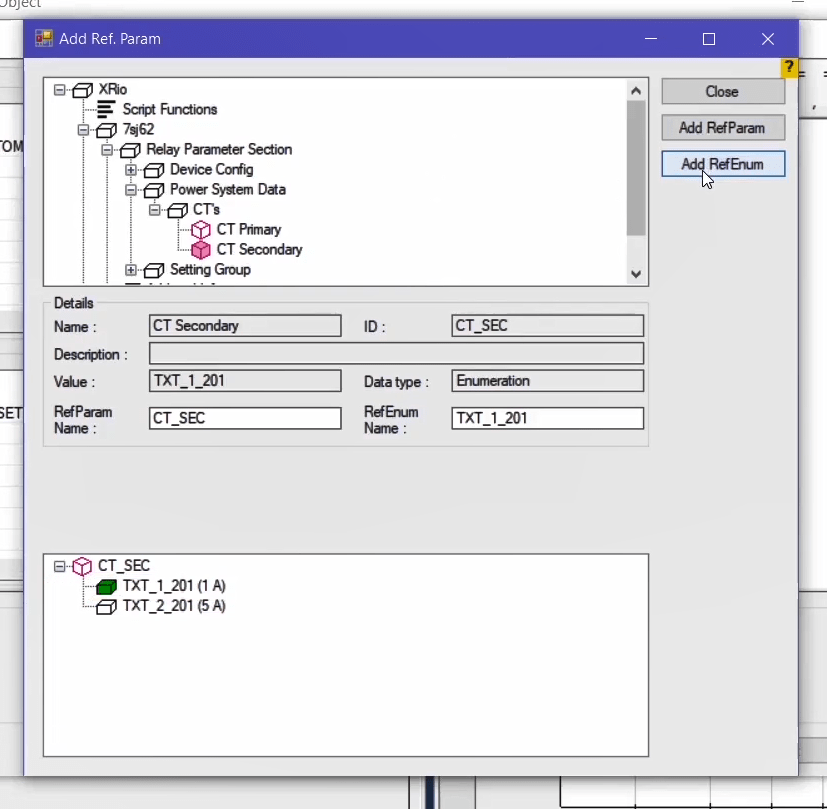Viewport: 827px width, 809px height.
Task: Click into the RefParam Name field
Action: point(244,419)
